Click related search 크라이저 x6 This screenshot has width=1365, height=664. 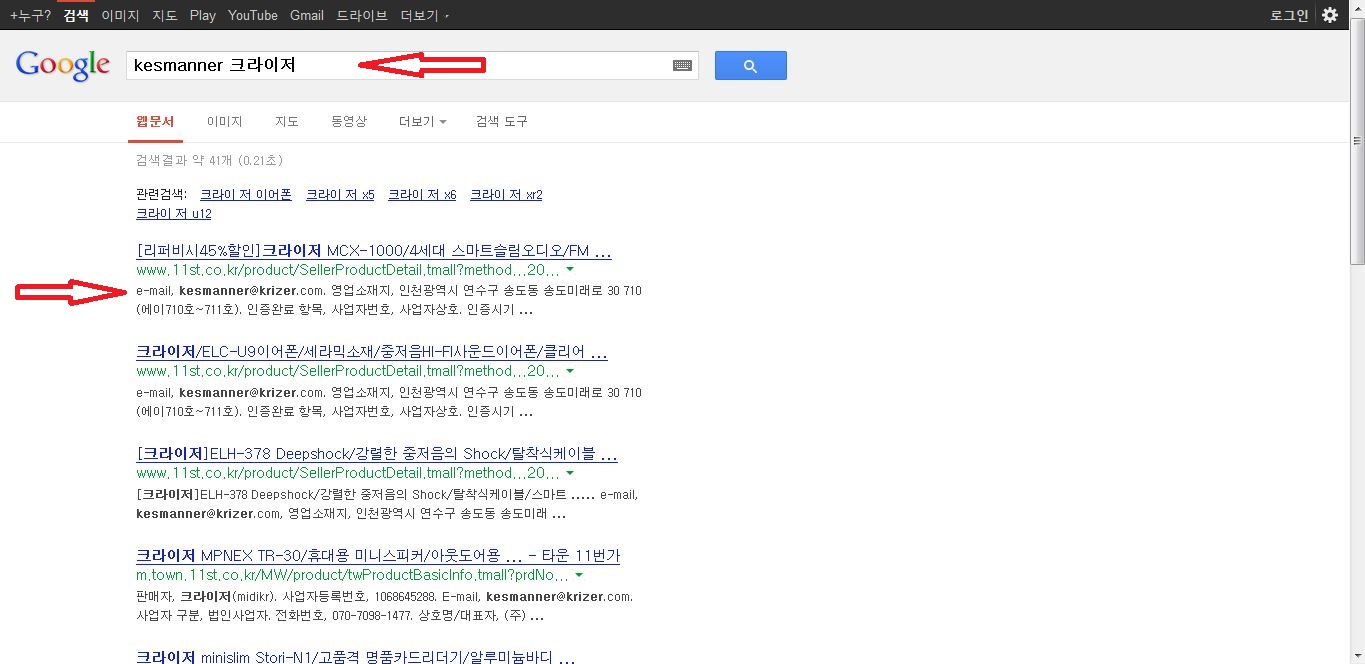(x=422, y=195)
